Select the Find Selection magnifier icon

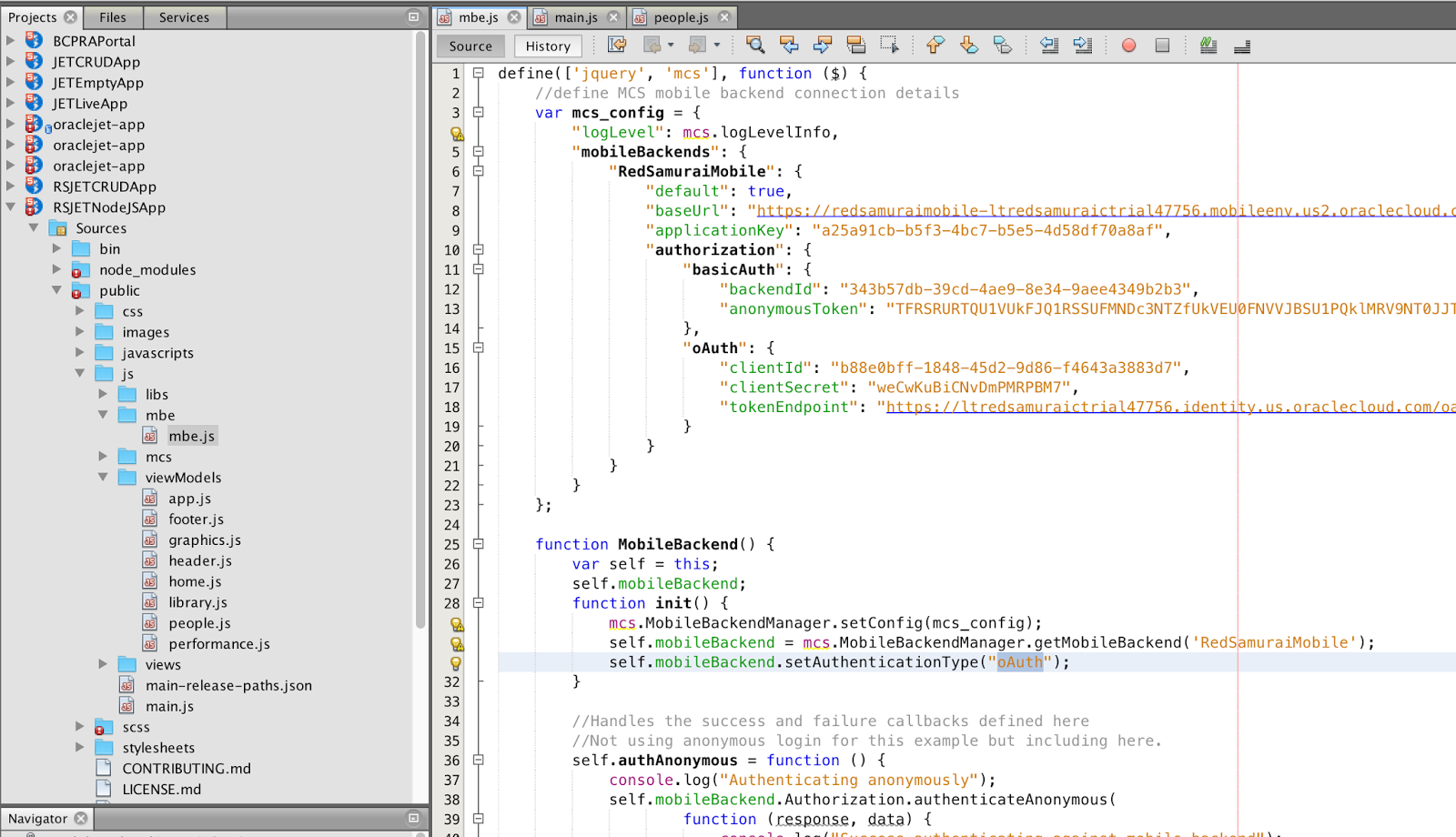pyautogui.click(x=754, y=44)
